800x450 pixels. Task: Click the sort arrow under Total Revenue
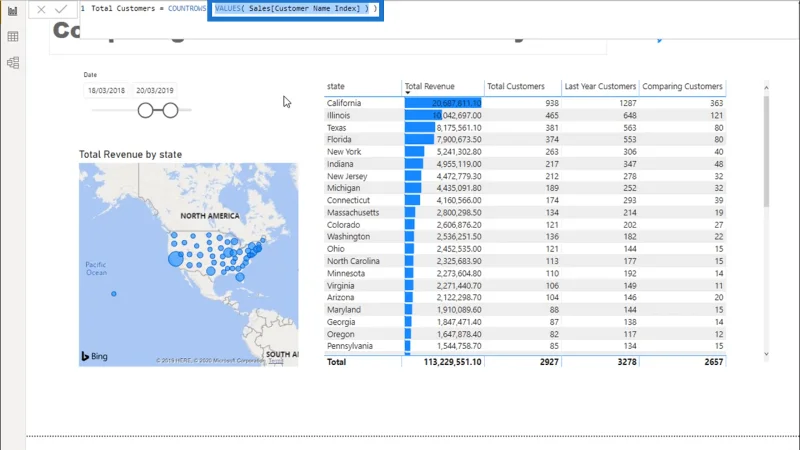[408, 93]
